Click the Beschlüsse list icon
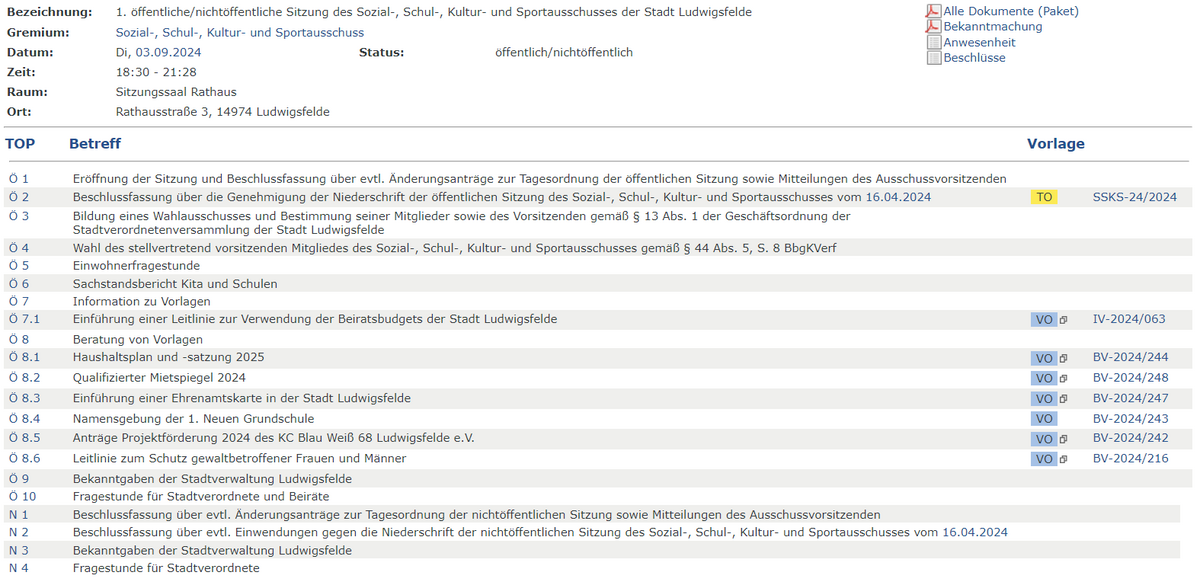Viewport: 1200px width, 585px height. pos(934,58)
